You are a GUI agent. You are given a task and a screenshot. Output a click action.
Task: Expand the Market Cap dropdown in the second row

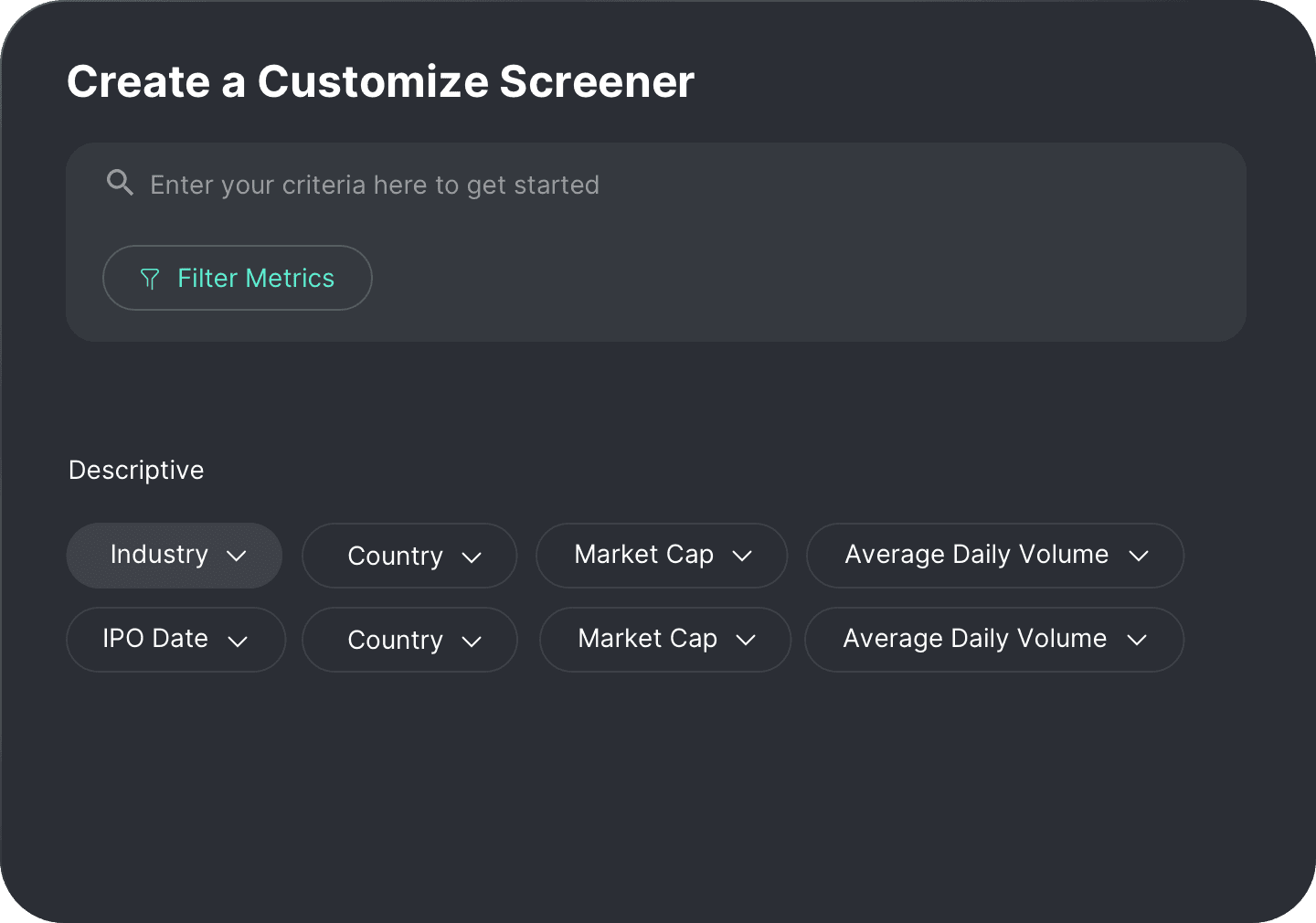pyautogui.click(x=664, y=639)
